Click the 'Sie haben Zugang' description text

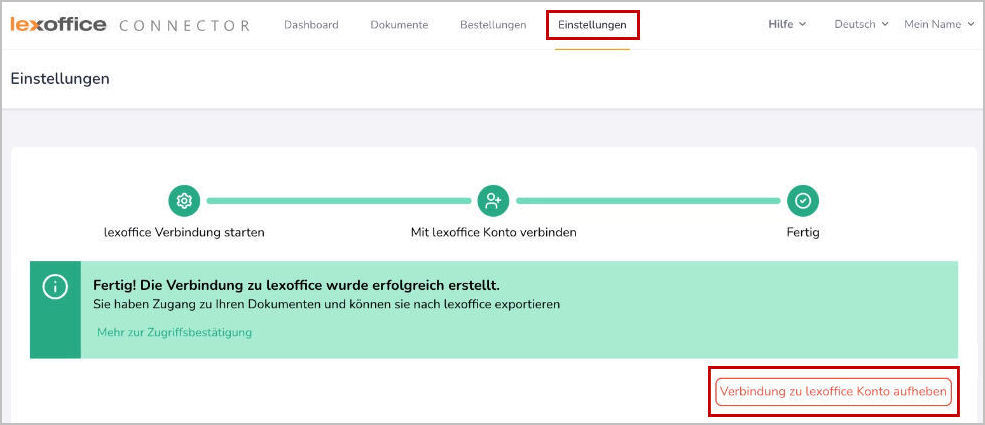tap(326, 304)
